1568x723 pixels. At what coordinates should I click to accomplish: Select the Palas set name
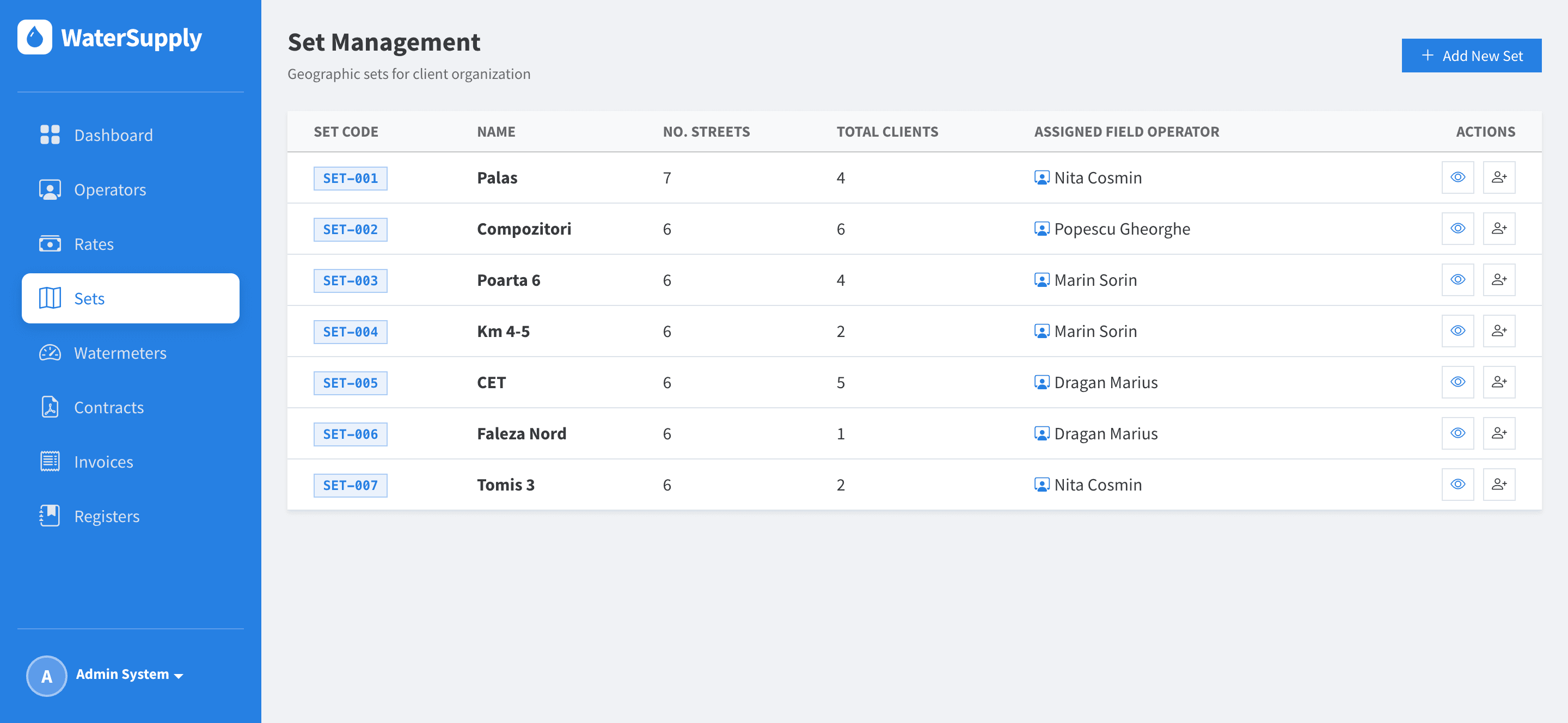(497, 177)
